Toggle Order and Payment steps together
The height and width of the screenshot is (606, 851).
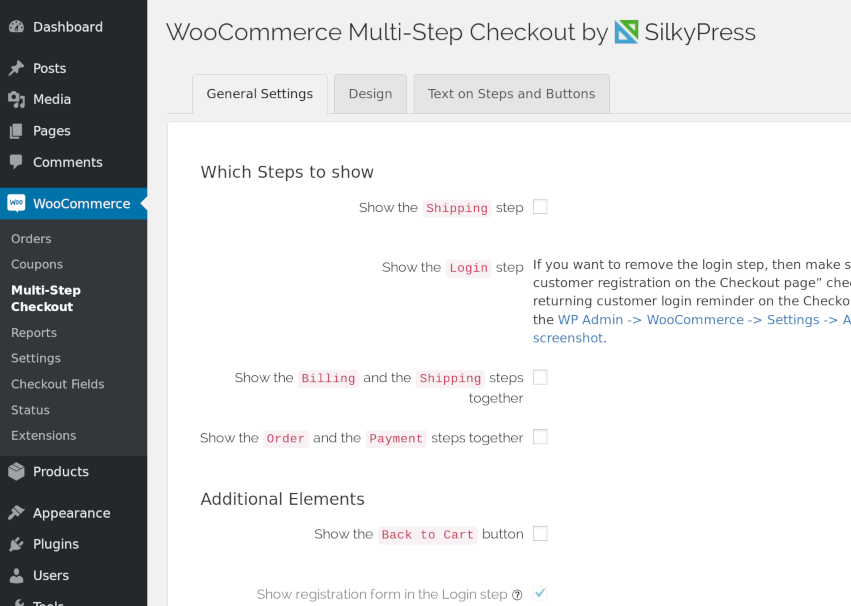pos(540,437)
